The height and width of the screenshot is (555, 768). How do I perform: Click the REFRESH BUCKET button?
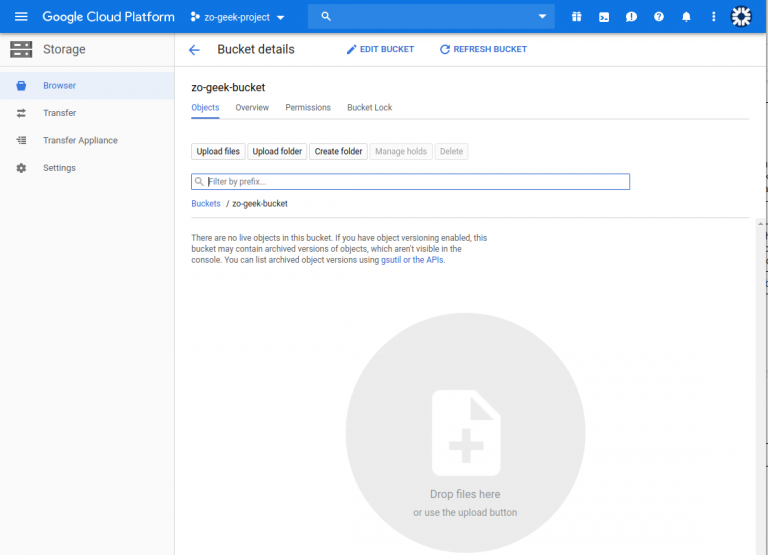click(483, 49)
